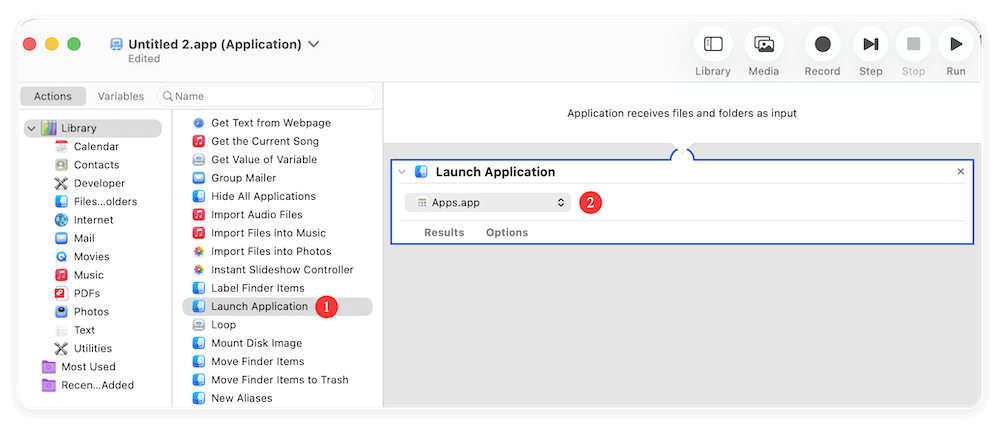This screenshot has height=426, width=1000.
Task: Run the workflow with Run button
Action: coord(955,45)
